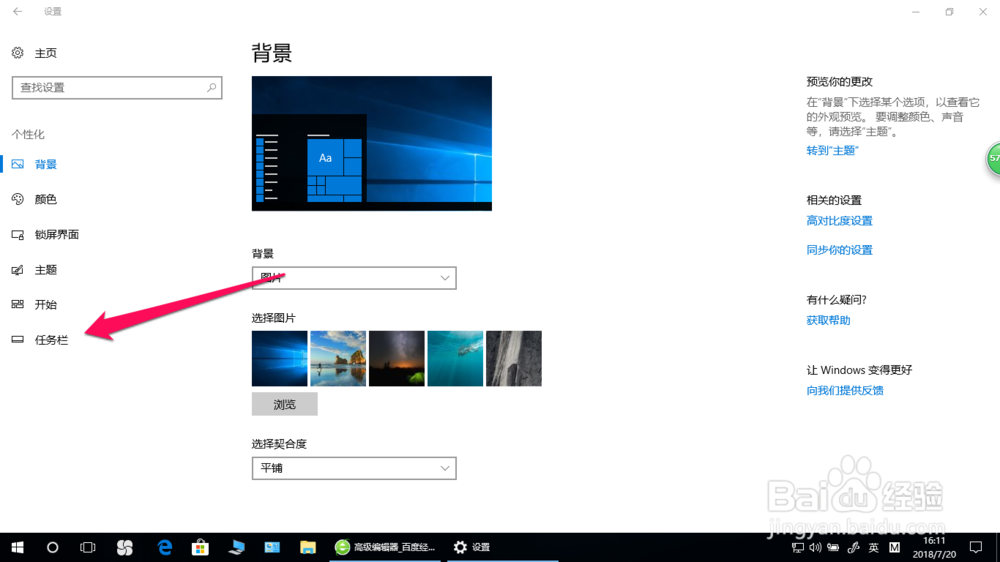Click the pen icon in system tray

(853, 547)
